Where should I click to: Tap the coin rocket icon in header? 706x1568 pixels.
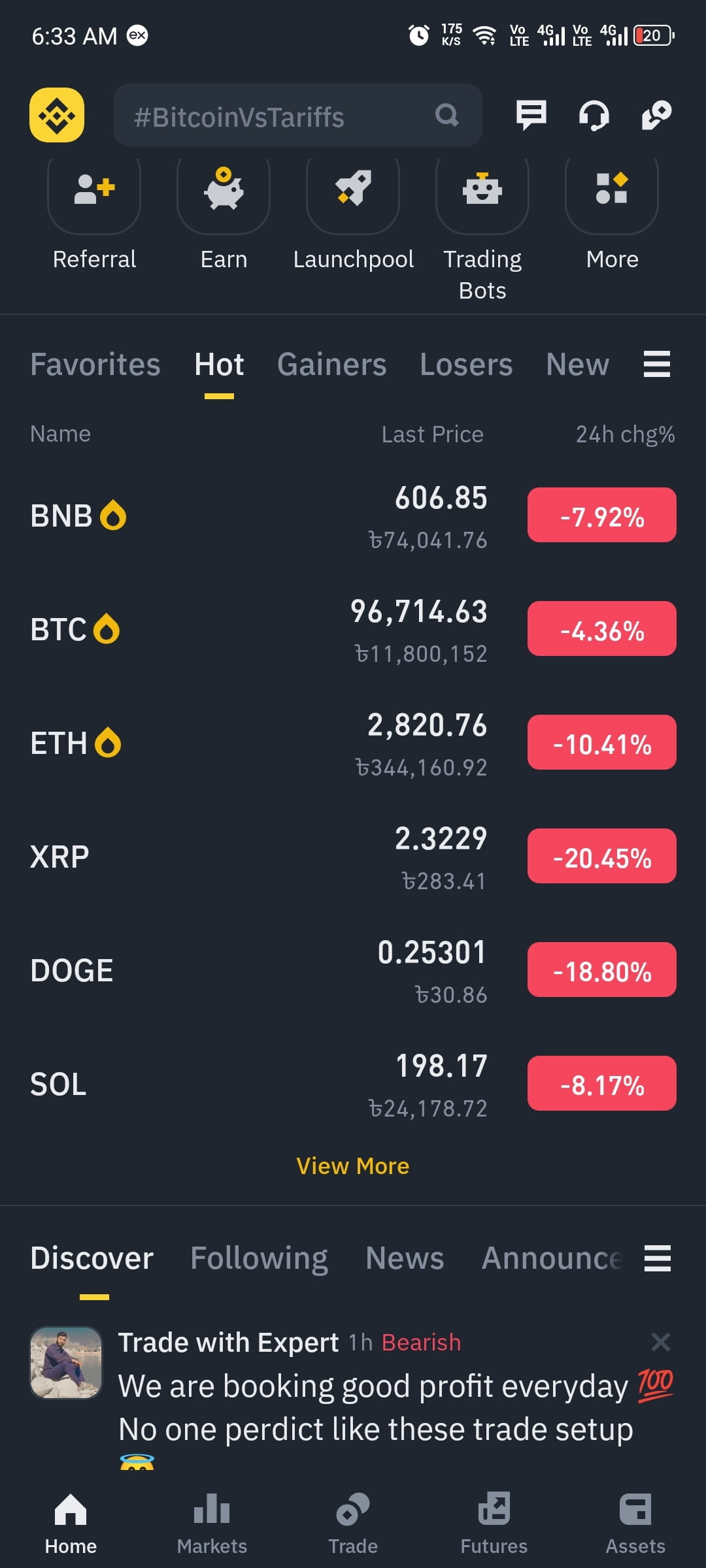point(656,115)
